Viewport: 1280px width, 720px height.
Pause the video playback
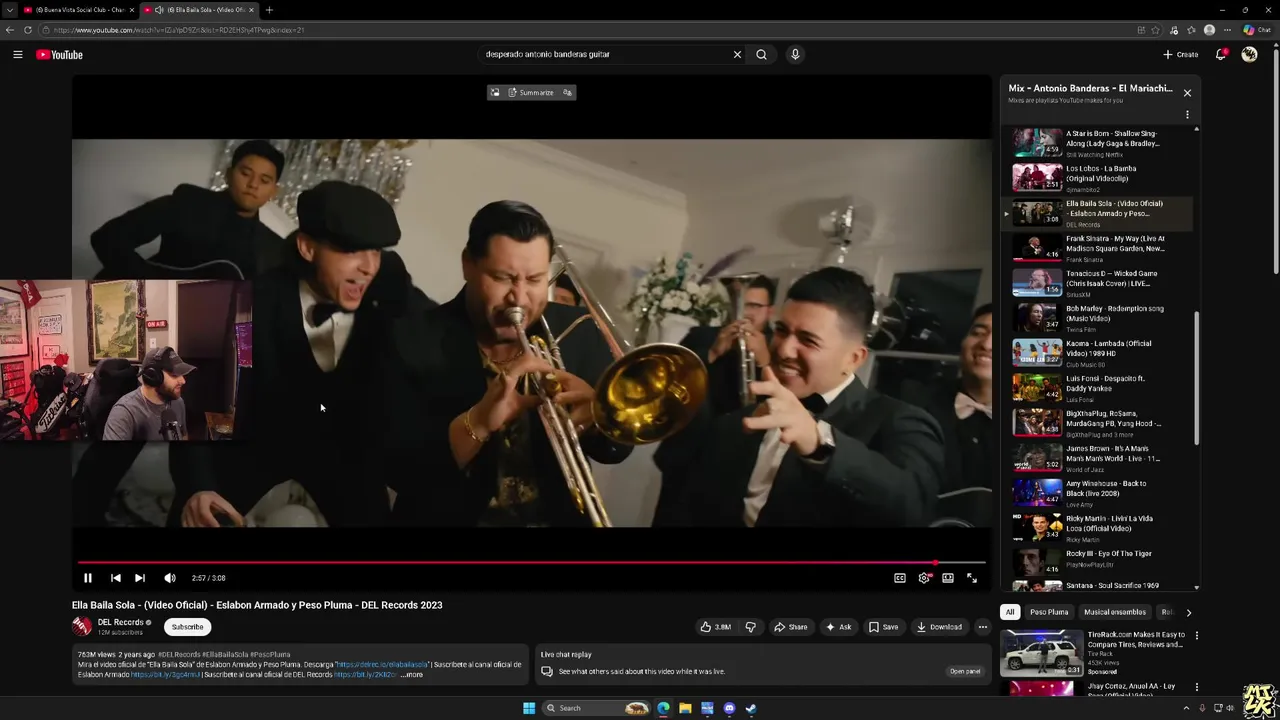point(88,578)
